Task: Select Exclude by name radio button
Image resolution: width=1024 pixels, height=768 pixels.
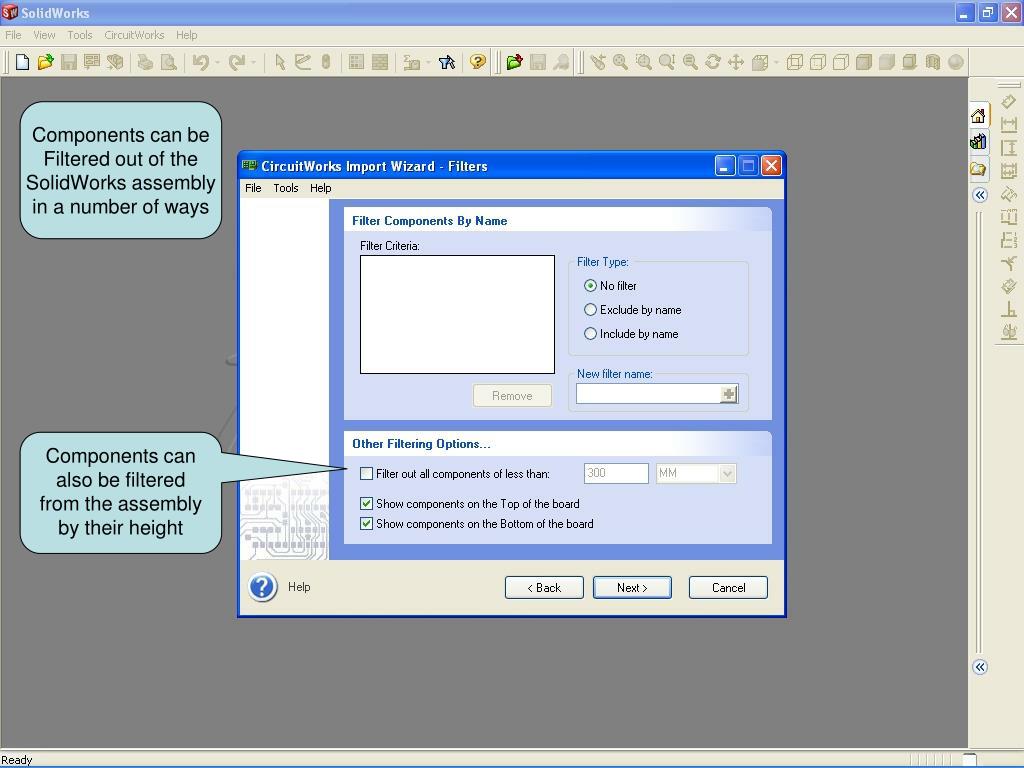Action: 590,310
